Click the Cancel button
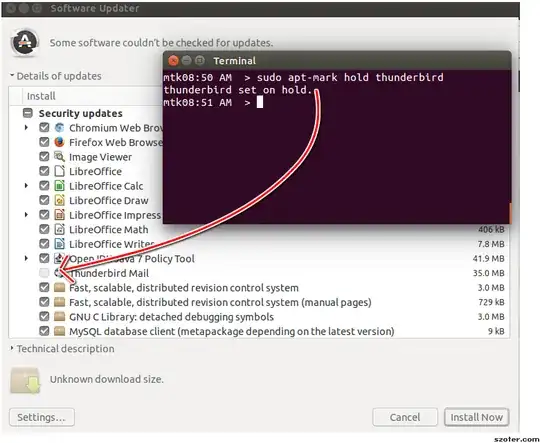 [405, 417]
